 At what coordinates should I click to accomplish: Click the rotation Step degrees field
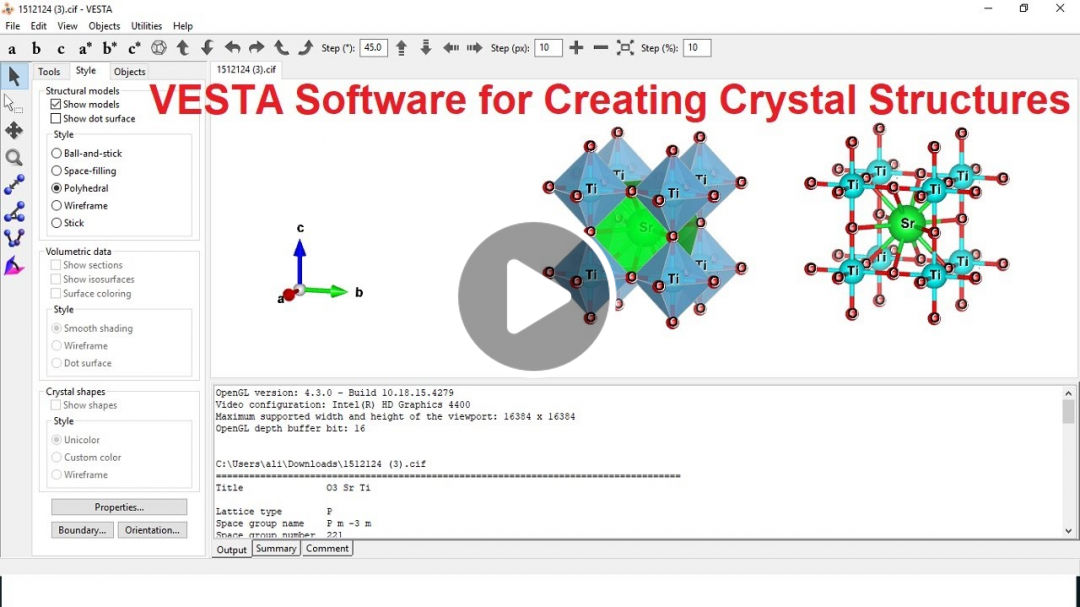point(373,48)
